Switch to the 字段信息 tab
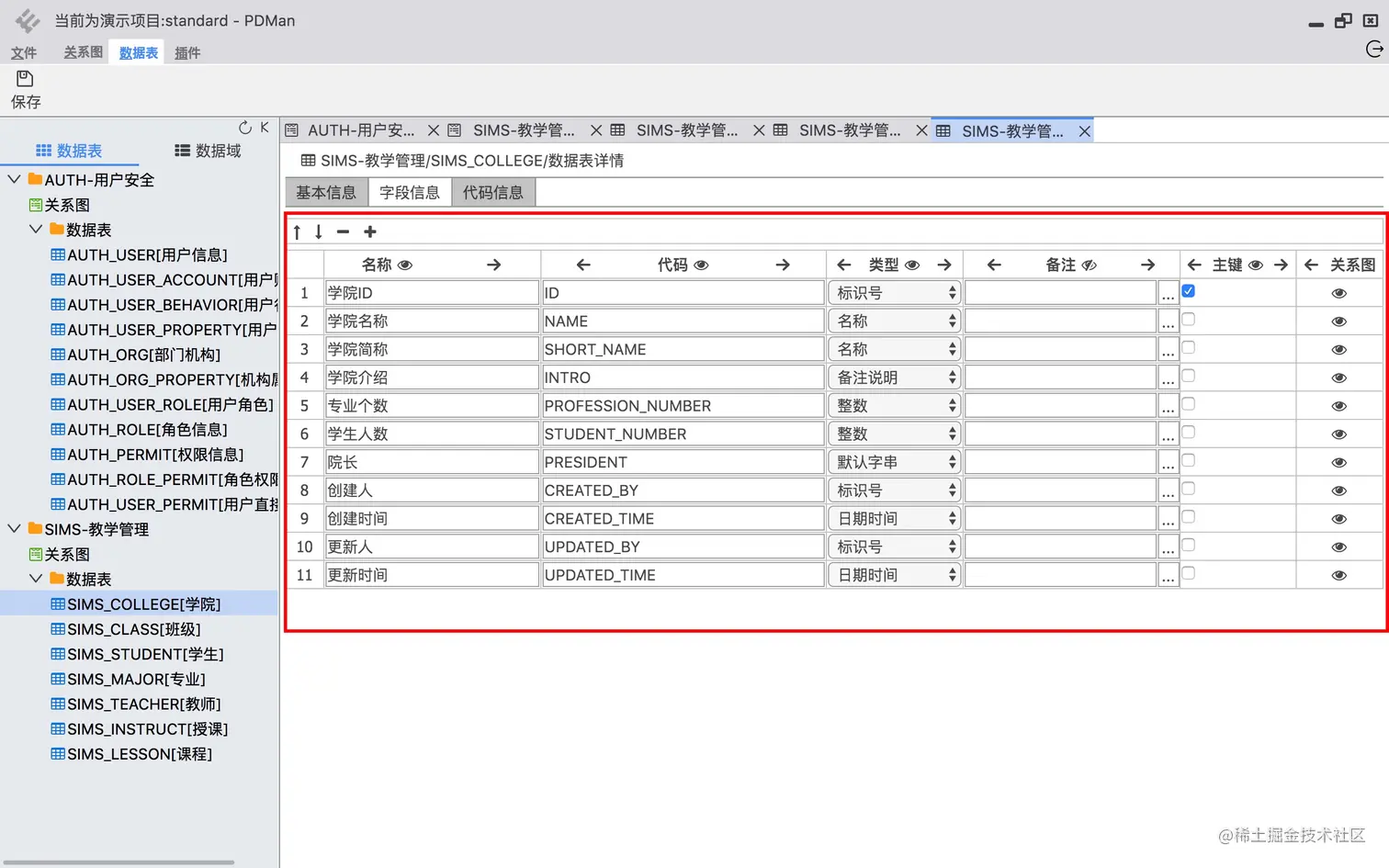1389x868 pixels. [410, 193]
